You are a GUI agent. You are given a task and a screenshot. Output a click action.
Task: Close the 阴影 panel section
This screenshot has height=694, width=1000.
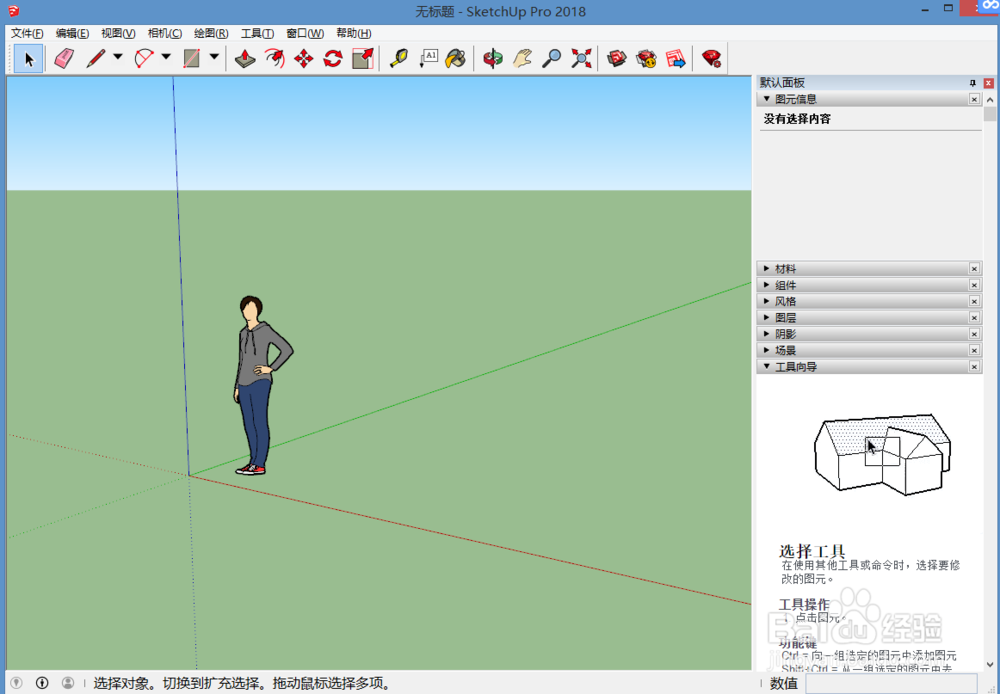click(x=974, y=334)
